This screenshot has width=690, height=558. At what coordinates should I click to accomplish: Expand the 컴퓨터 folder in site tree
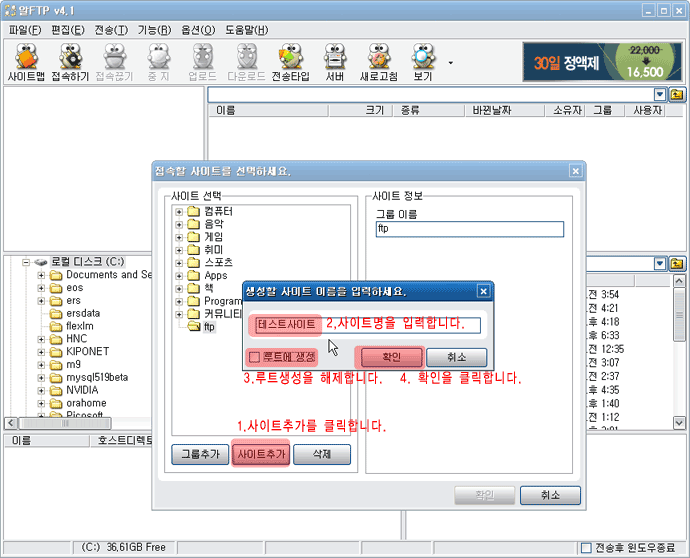[179, 212]
